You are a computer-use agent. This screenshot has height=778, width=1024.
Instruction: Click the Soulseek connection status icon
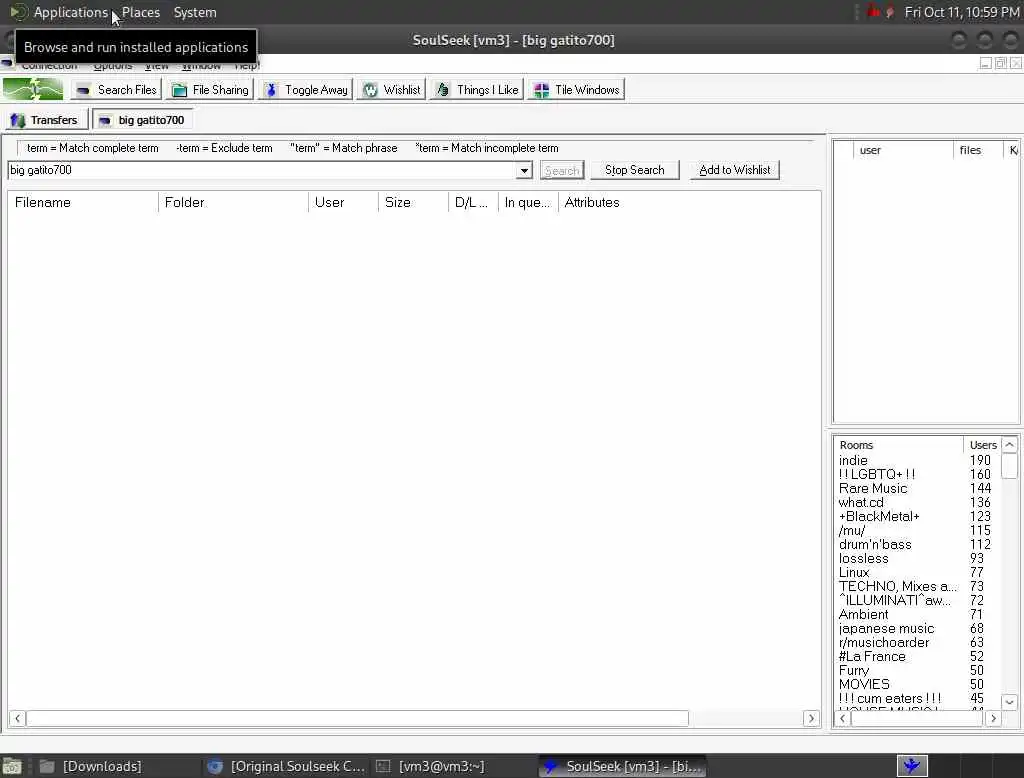coord(33,89)
